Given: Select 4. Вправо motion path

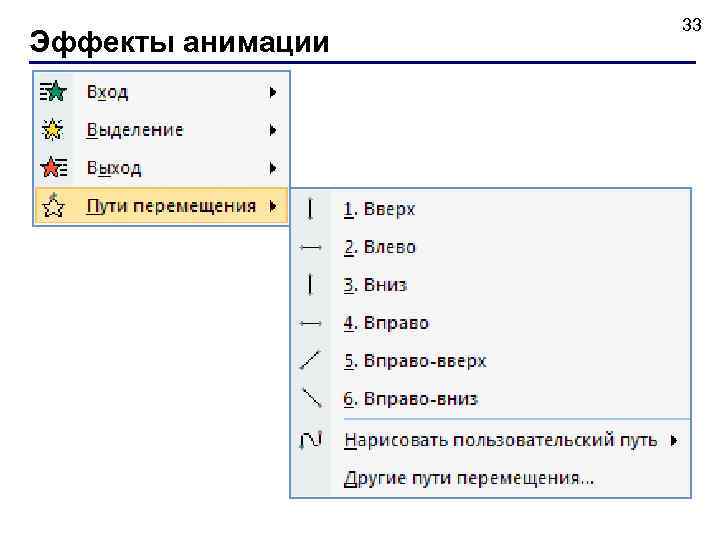Looking at the screenshot, I should click(386, 323).
